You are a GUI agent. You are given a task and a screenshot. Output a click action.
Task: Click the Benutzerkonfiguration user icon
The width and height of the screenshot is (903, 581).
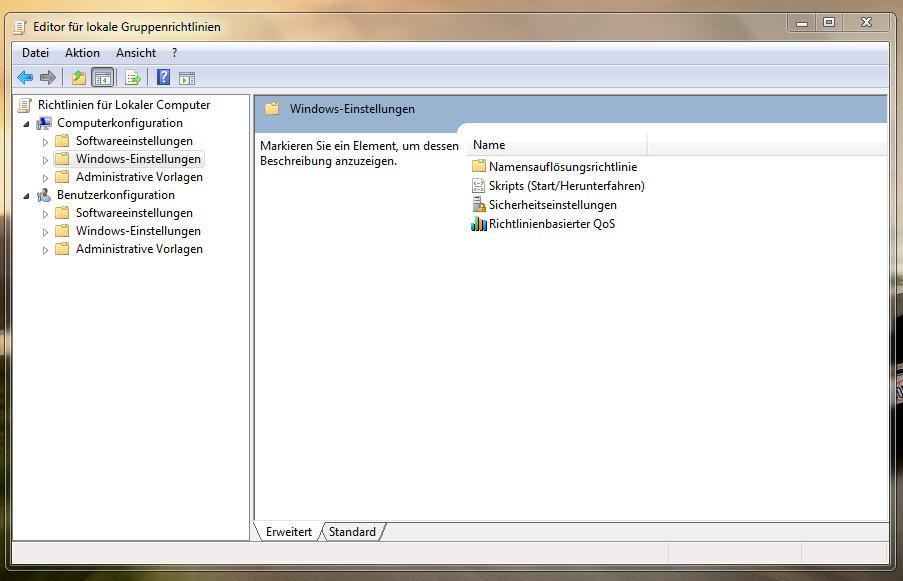[x=44, y=195]
